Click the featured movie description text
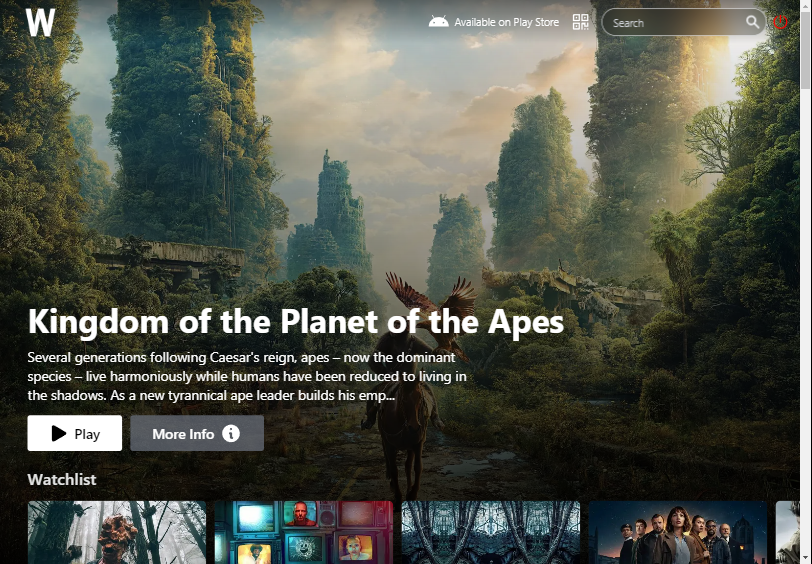Screen dimensions: 812x564 (247, 377)
